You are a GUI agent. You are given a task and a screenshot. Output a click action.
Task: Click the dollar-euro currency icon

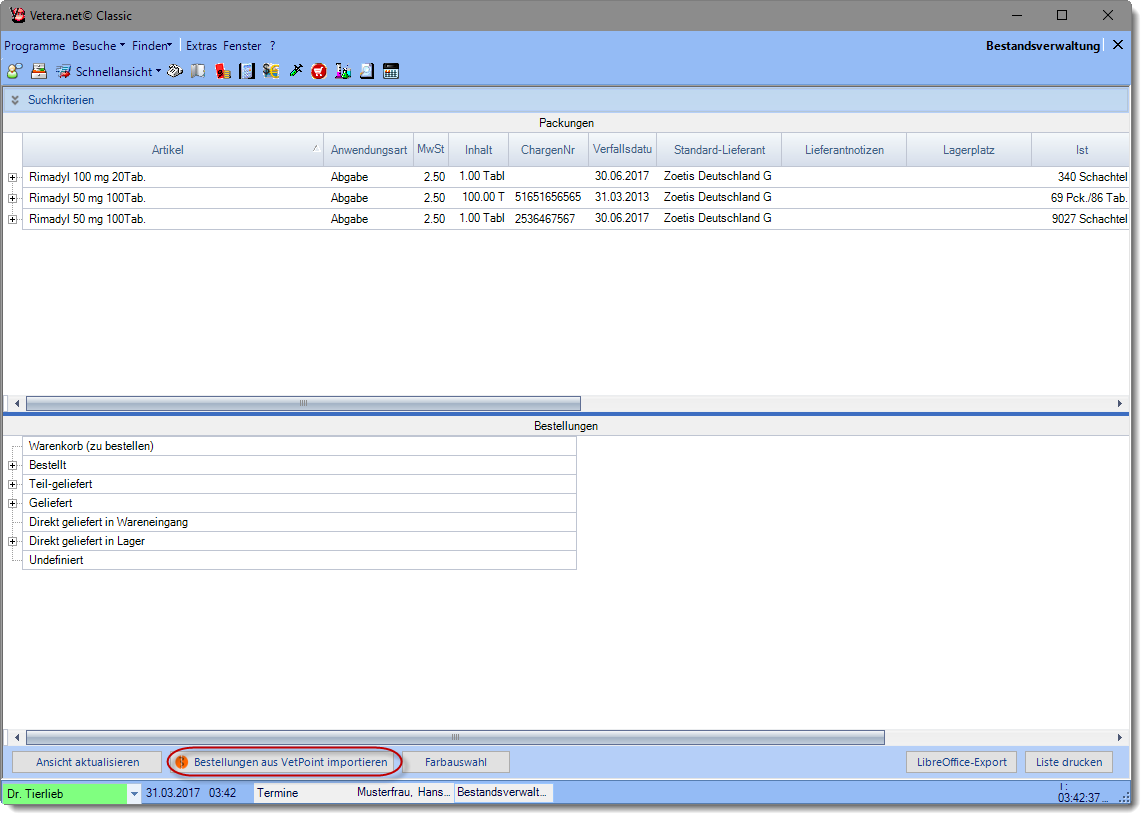271,71
